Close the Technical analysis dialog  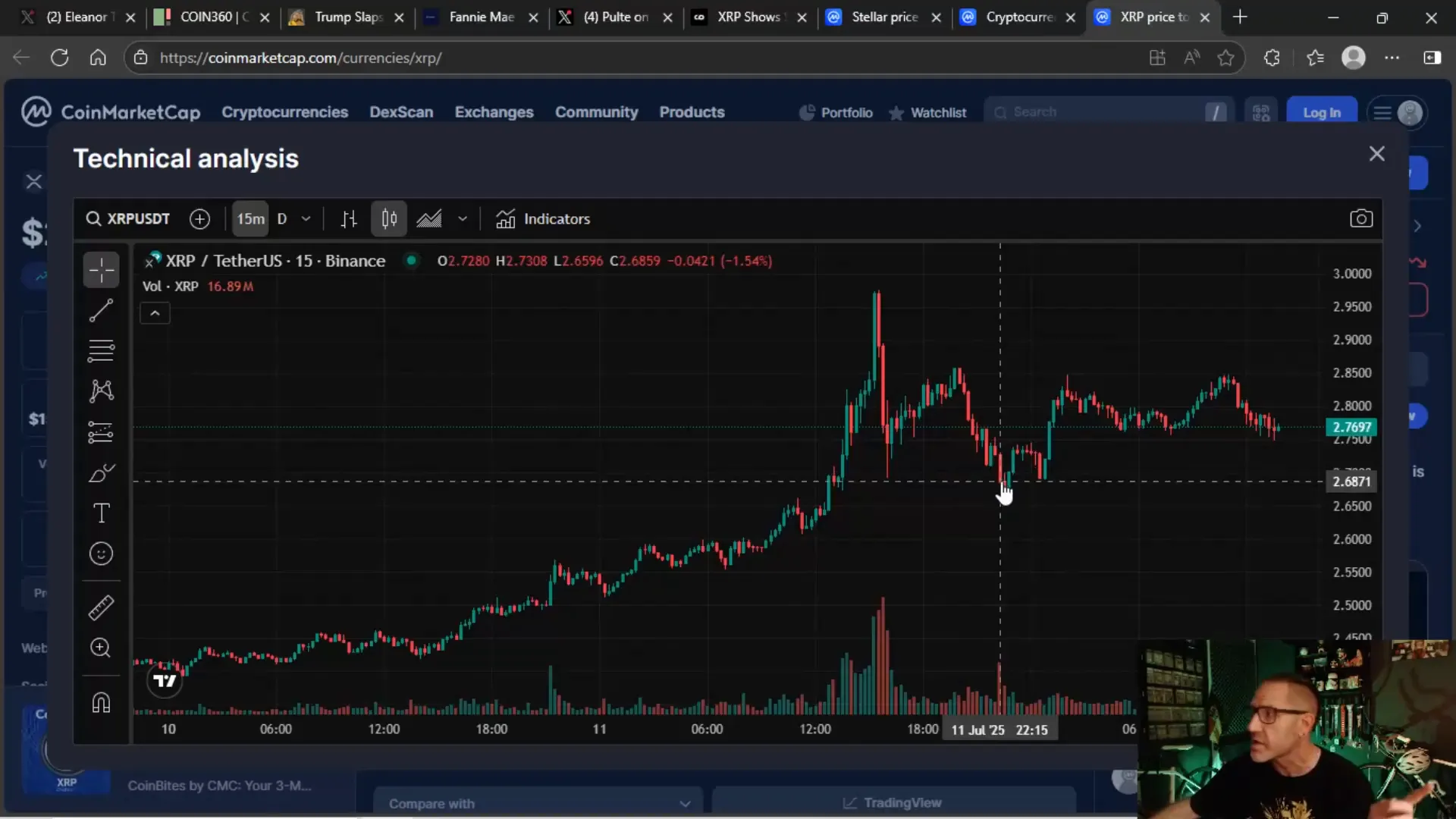[x=1377, y=154]
